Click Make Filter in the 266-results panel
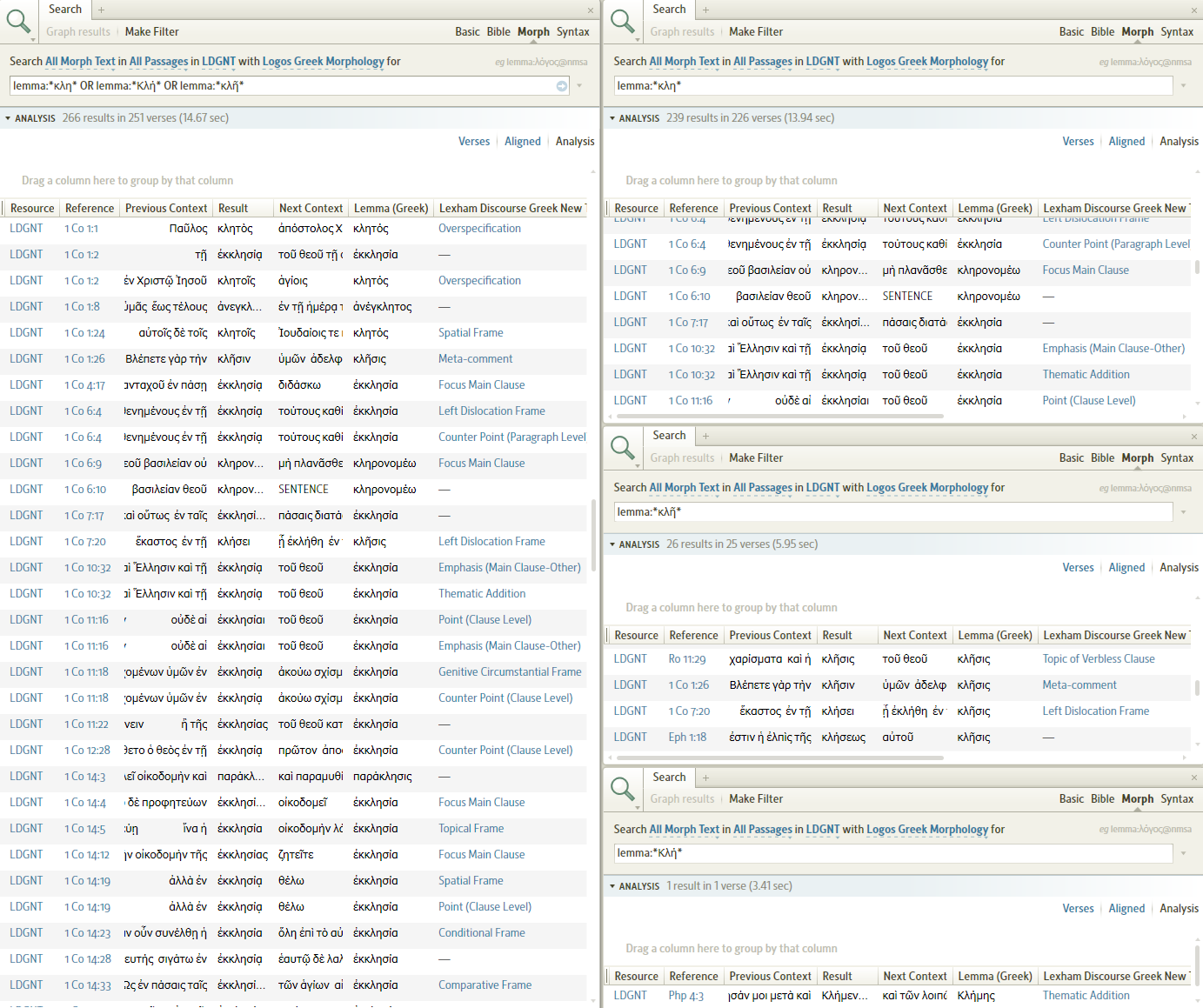Screen dimensions: 1203x1008 pos(152,32)
